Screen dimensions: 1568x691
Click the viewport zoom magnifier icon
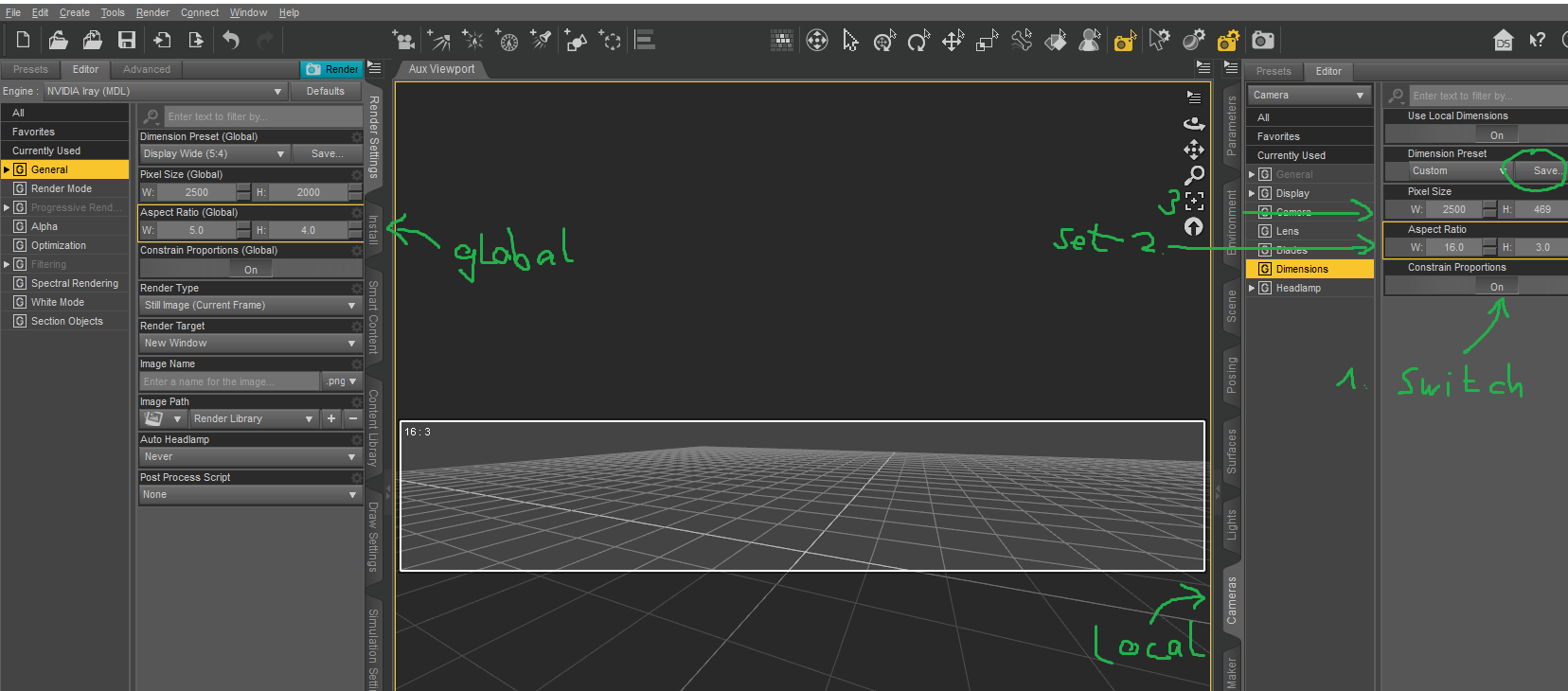point(1194,175)
